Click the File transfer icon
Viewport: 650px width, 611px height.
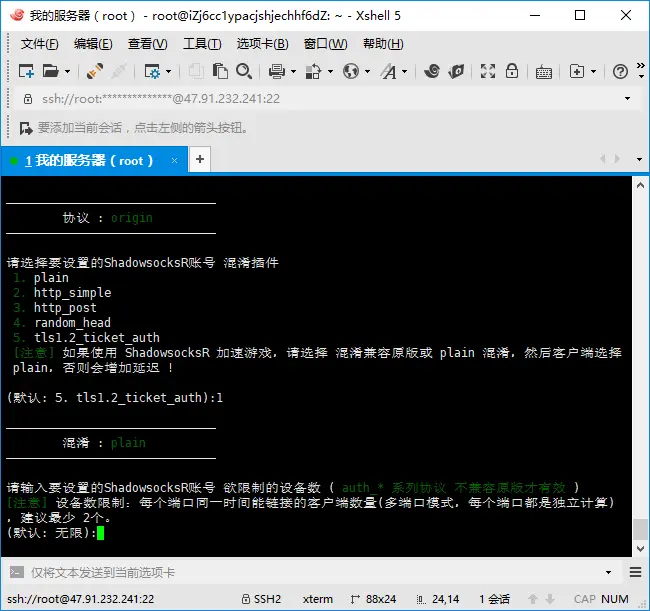tap(313, 71)
